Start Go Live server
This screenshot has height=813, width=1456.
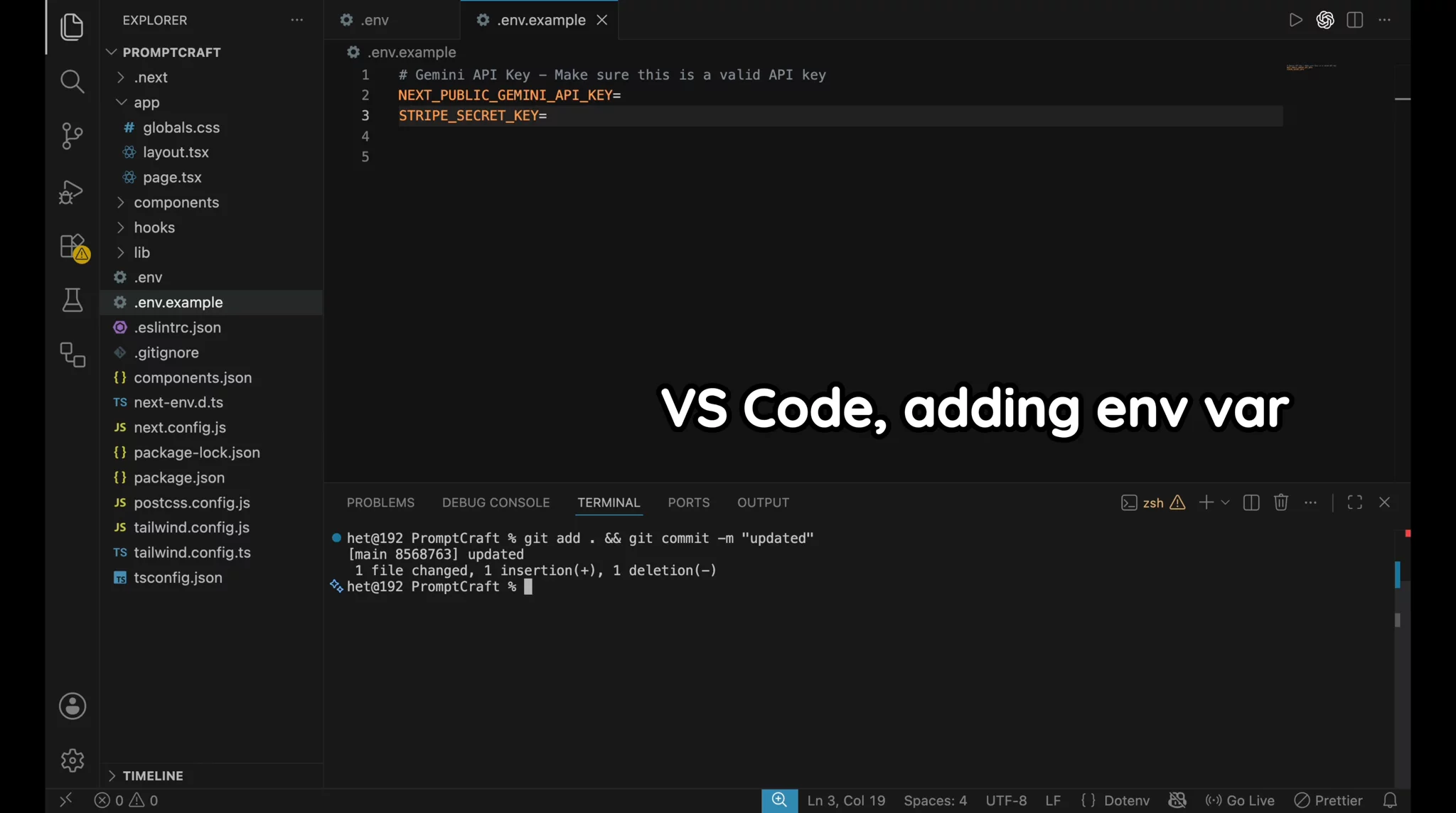coord(1240,800)
